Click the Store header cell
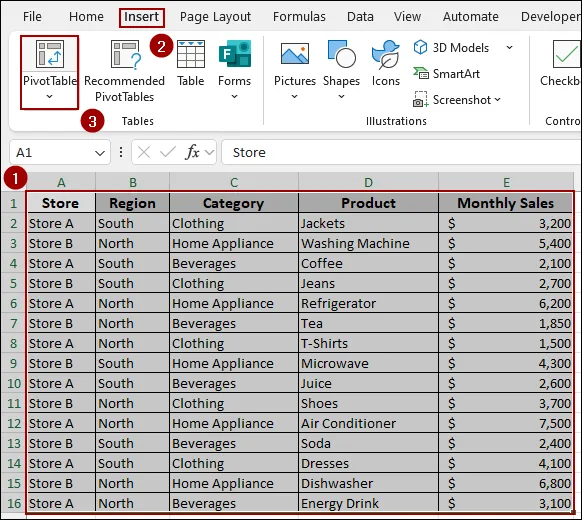This screenshot has height=520, width=582. tap(61, 203)
